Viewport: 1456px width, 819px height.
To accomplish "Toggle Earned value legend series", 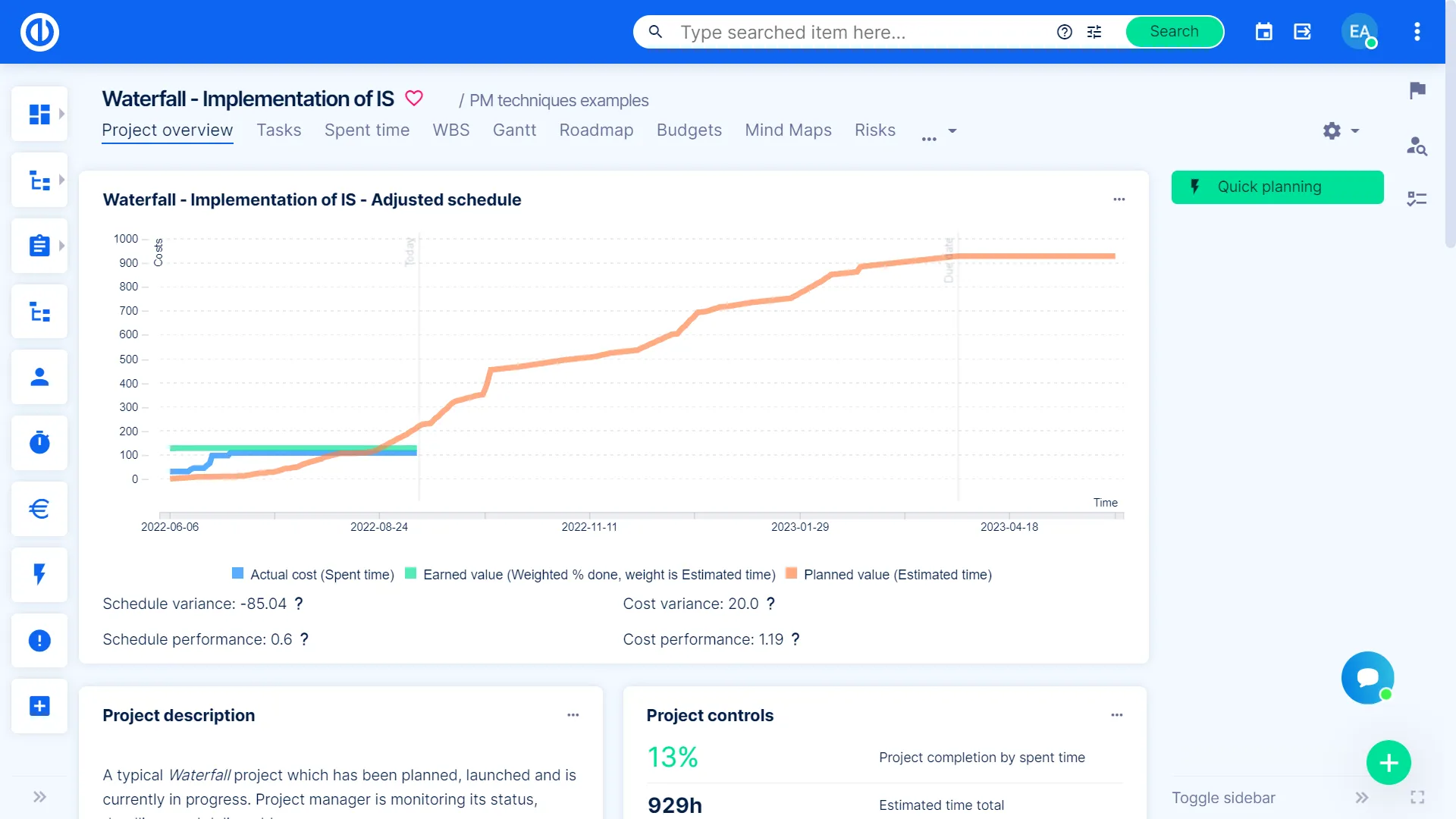I will pos(591,575).
